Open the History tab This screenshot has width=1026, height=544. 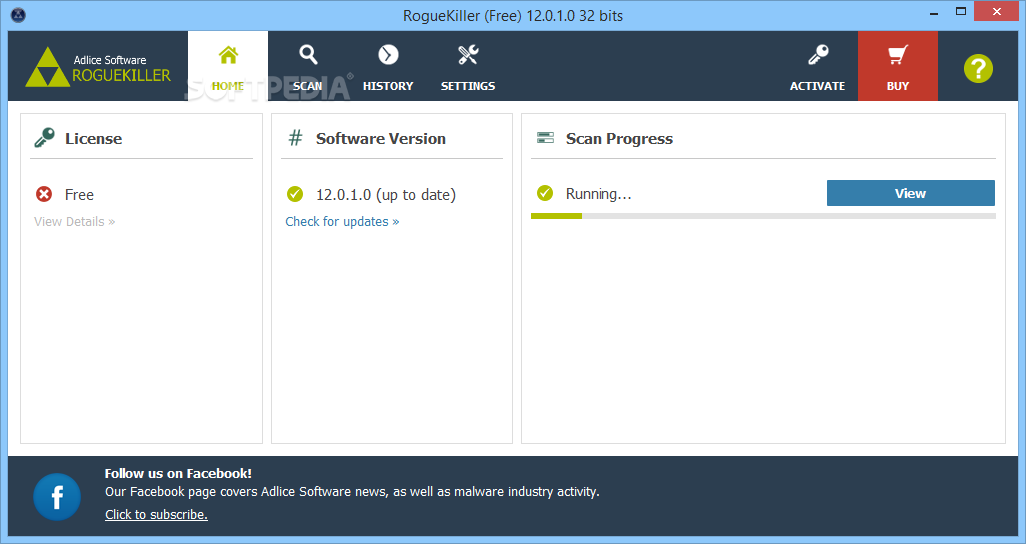click(x=388, y=66)
